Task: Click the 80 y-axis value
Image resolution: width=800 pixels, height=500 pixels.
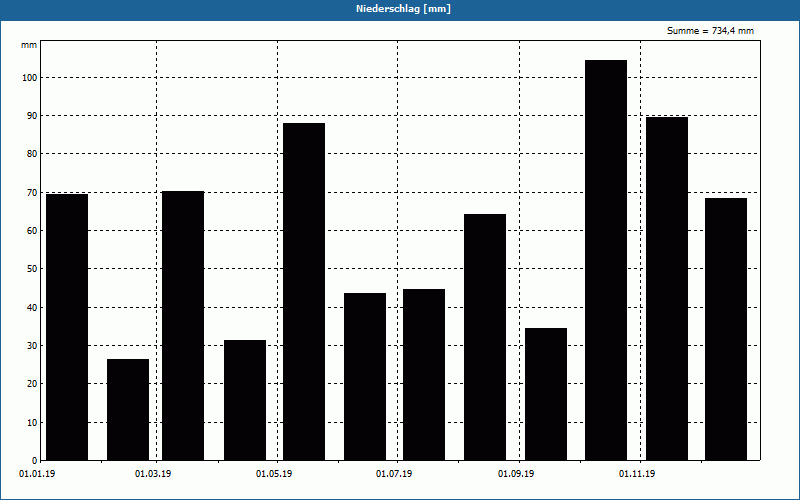Action: pos(32,154)
